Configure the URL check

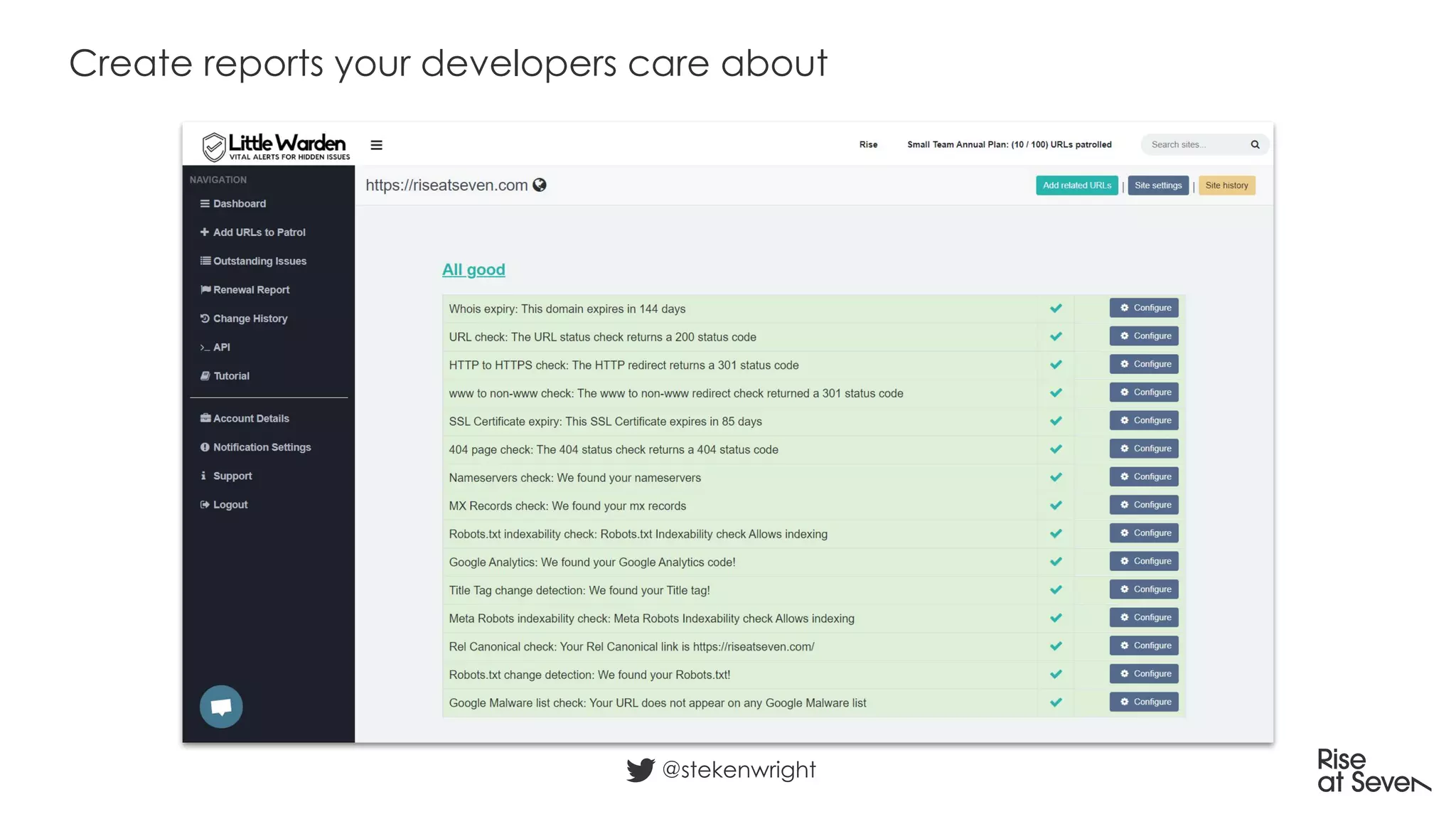coord(1144,336)
